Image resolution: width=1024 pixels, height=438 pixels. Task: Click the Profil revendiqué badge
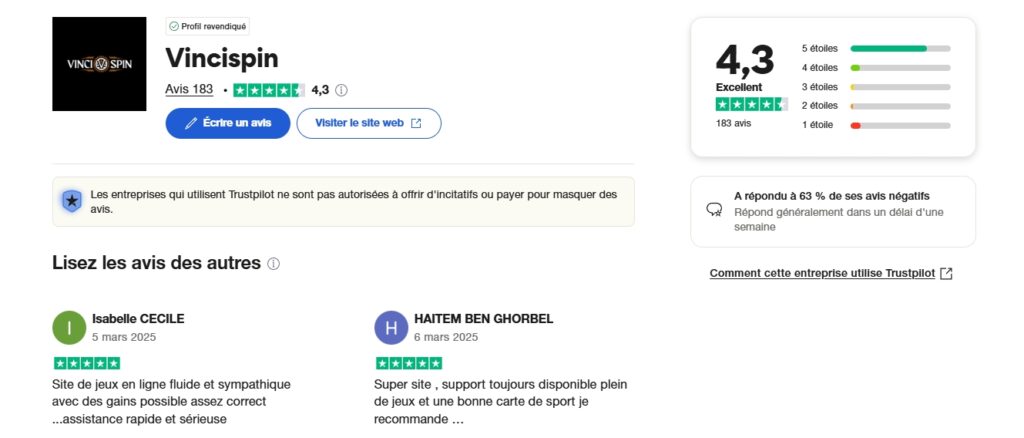[x=208, y=27]
